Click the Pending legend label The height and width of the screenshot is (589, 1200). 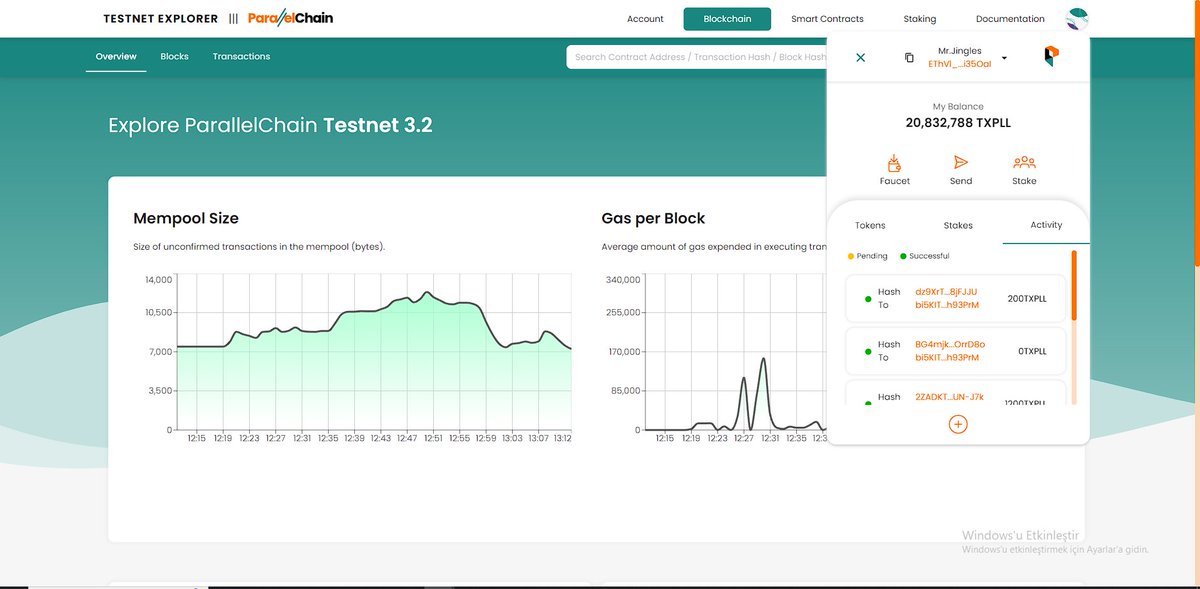tap(871, 256)
